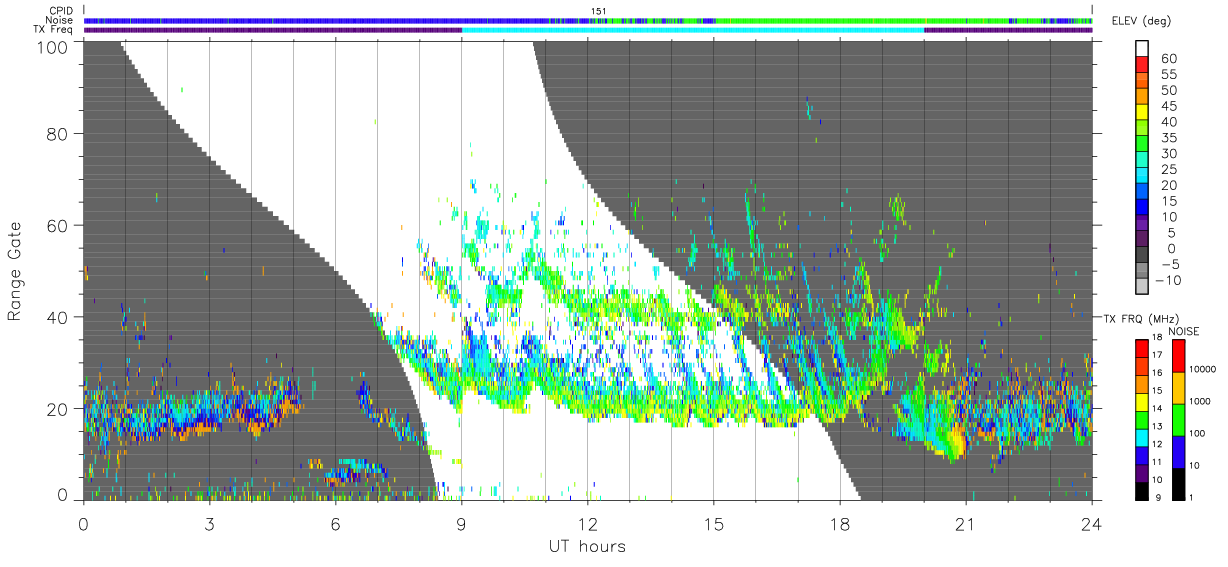Click the black bottom segment of the TX FRQ bar

click(1143, 489)
